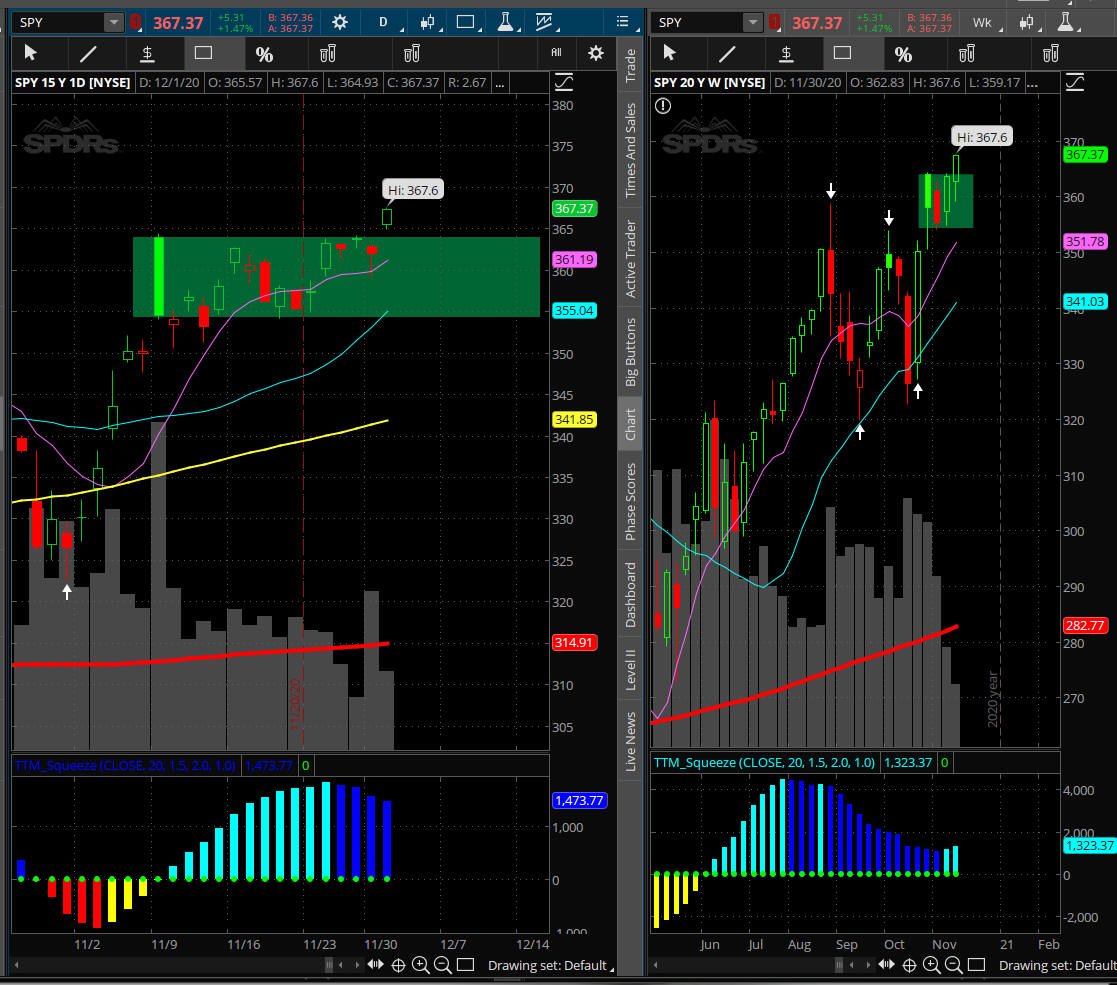Select the pointer cursor tool in left chart

[x=30, y=54]
